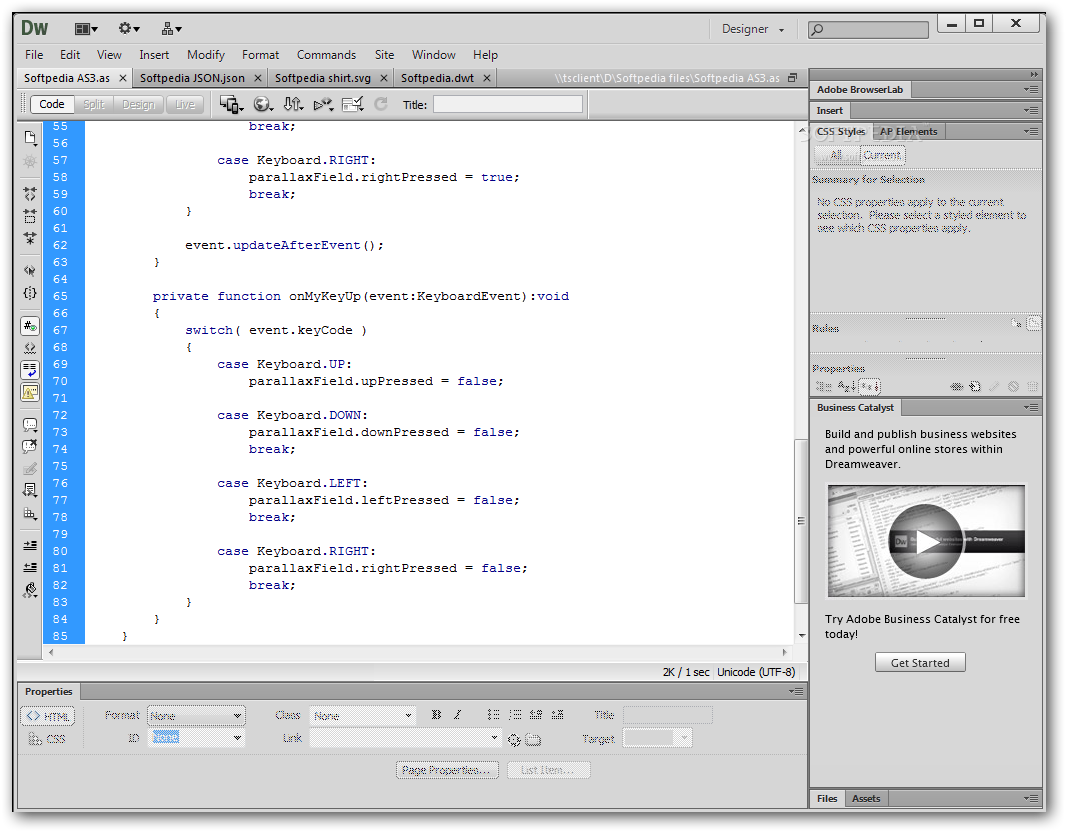1066x832 pixels.
Task: Click the Remove Comment icon
Action: click(x=30, y=447)
